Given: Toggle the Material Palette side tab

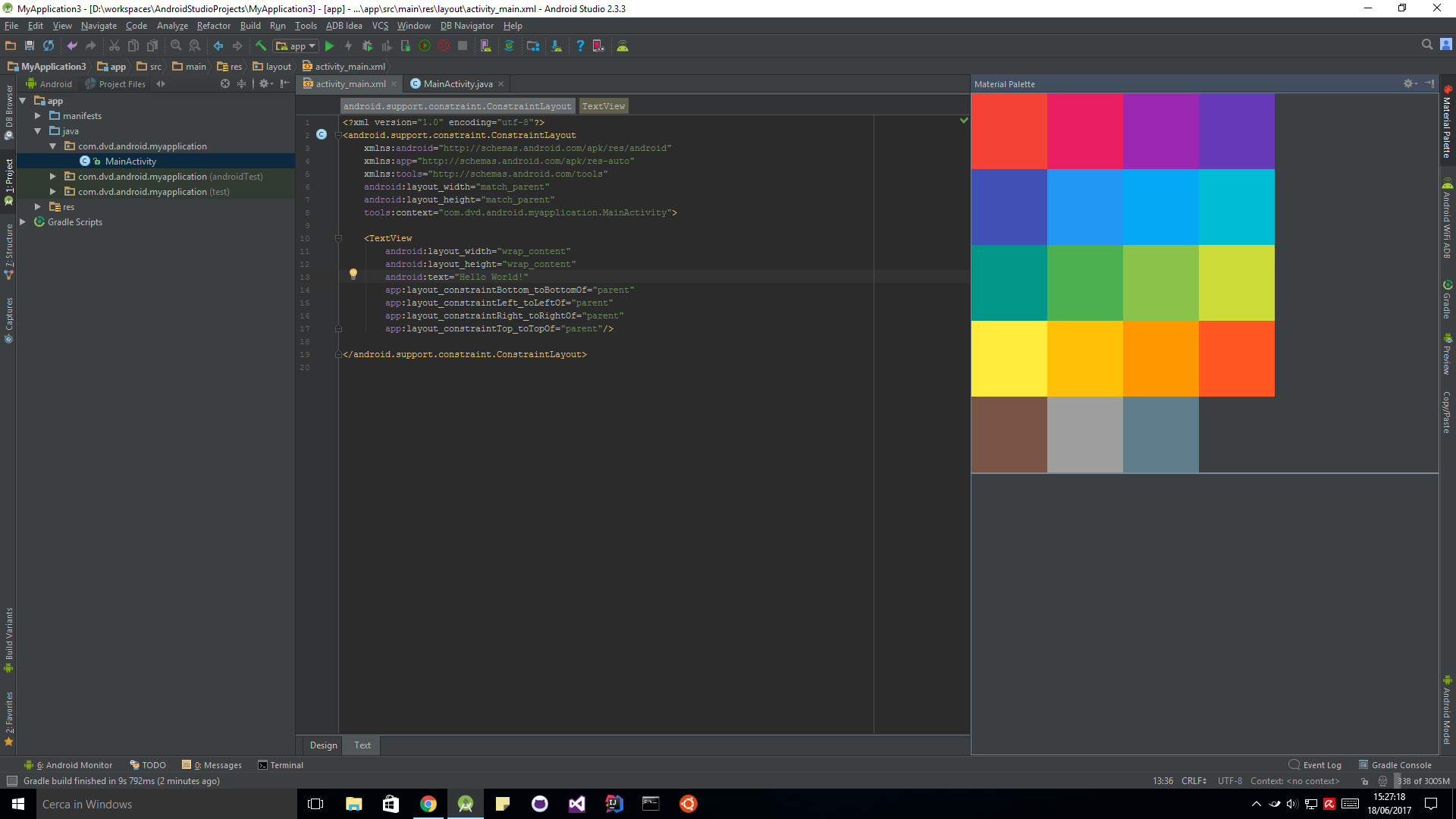Looking at the screenshot, I should pos(1447,123).
